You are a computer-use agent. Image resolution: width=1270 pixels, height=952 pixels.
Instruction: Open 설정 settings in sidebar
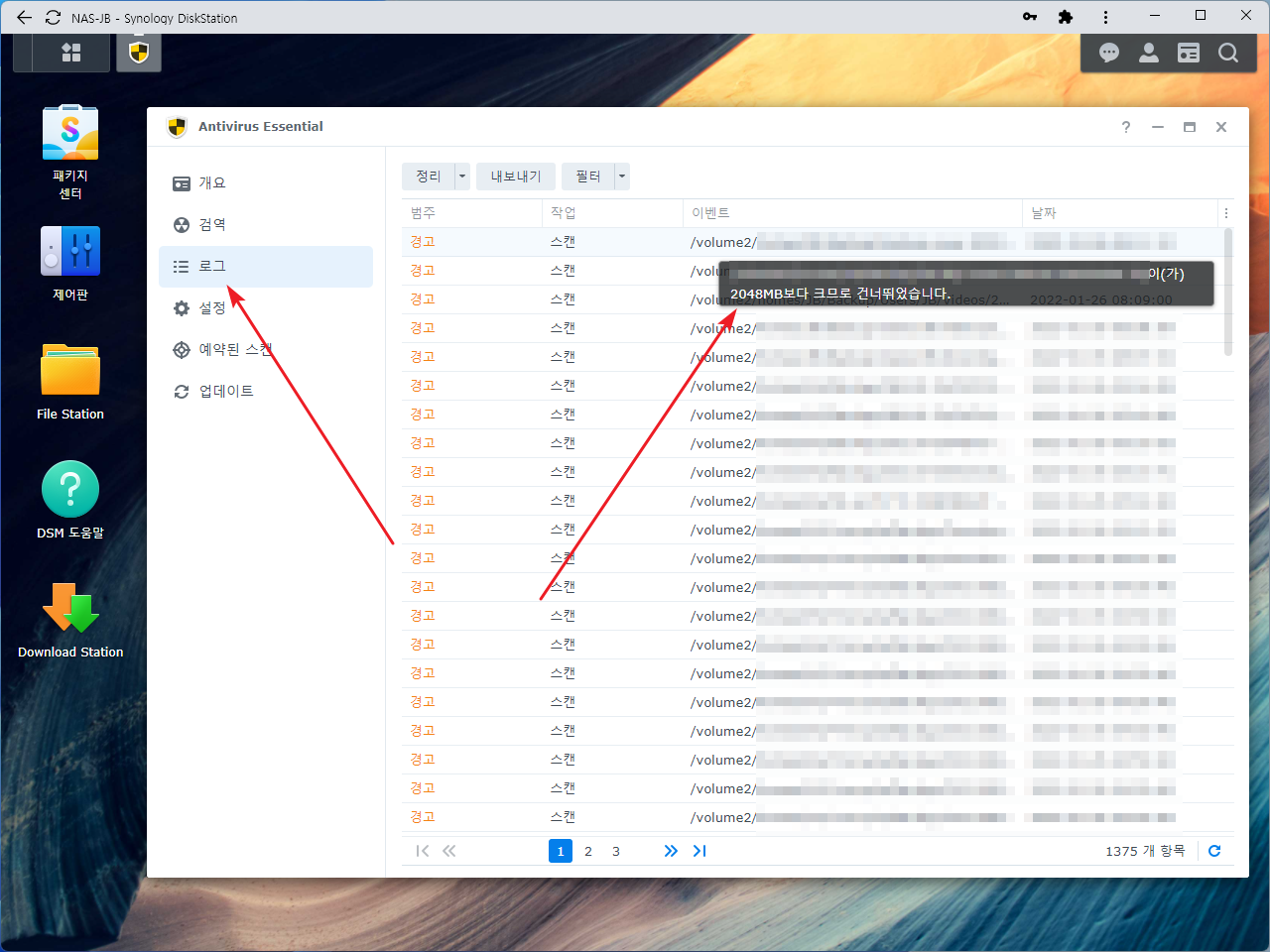point(266,308)
